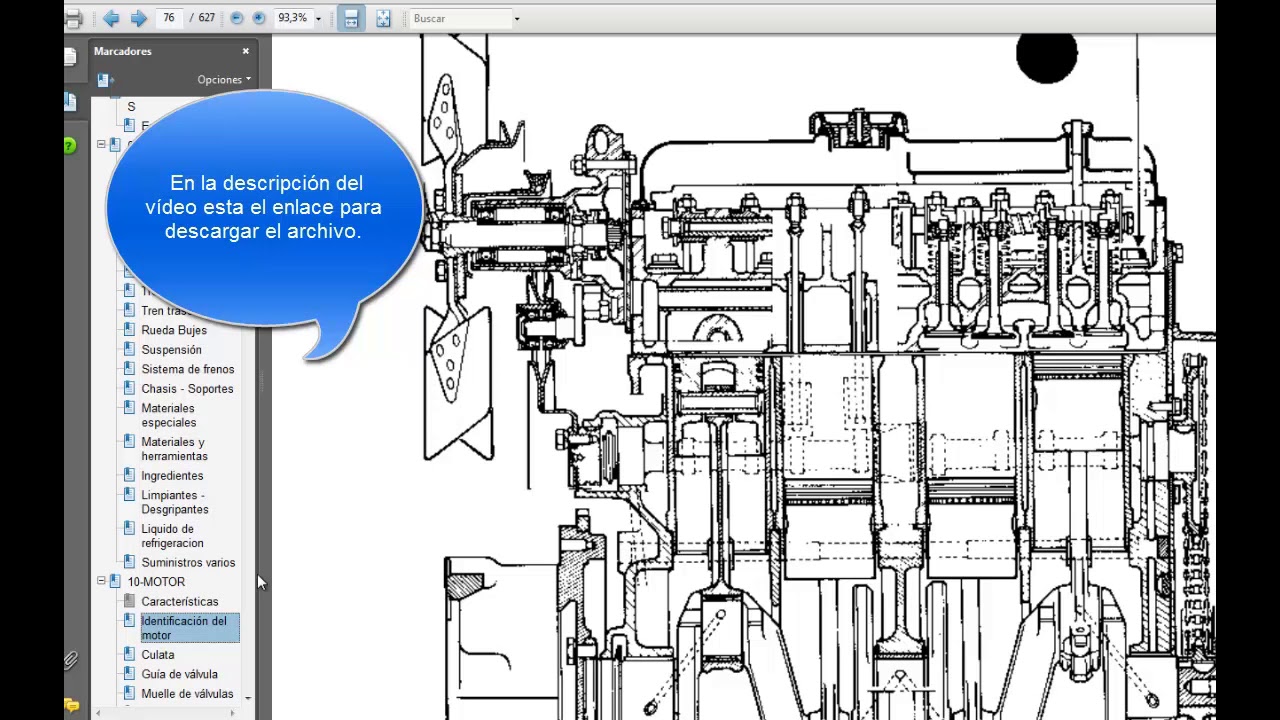The image size is (1280, 720).
Task: Open the attachments paperclip panel
Action: coord(70,660)
